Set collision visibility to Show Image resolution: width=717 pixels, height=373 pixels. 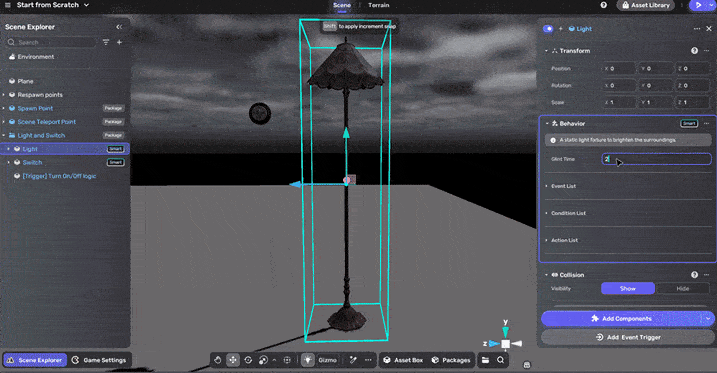pyautogui.click(x=628, y=288)
